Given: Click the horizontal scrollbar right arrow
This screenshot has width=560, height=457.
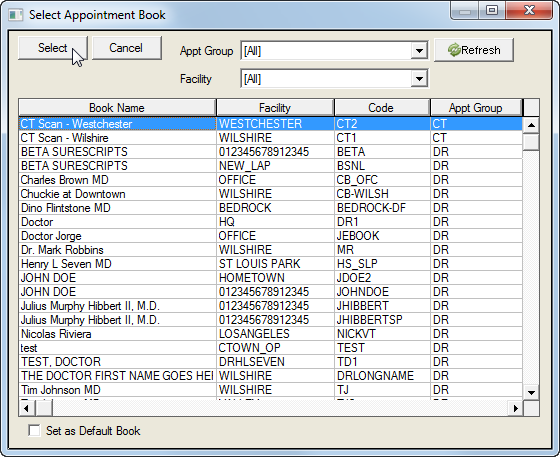Looking at the screenshot, I should coord(515,408).
